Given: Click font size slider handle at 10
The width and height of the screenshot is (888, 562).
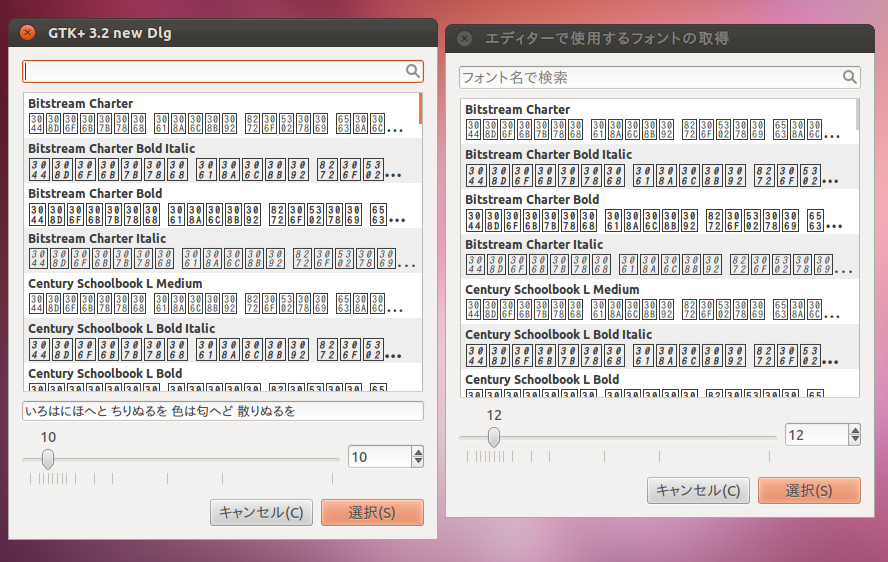Looking at the screenshot, I should pyautogui.click(x=48, y=458).
